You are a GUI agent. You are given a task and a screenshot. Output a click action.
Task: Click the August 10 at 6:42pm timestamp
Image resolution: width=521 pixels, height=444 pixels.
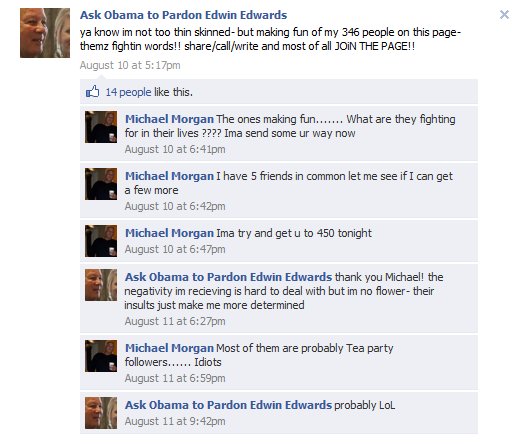pos(175,206)
